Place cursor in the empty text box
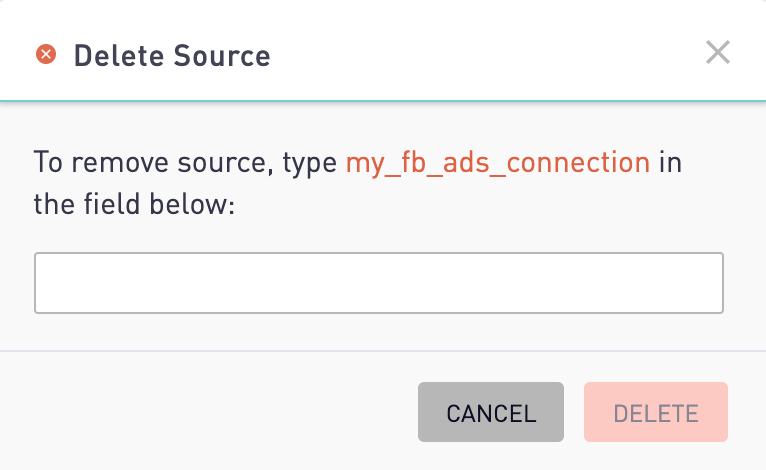The image size is (766, 470). point(379,283)
